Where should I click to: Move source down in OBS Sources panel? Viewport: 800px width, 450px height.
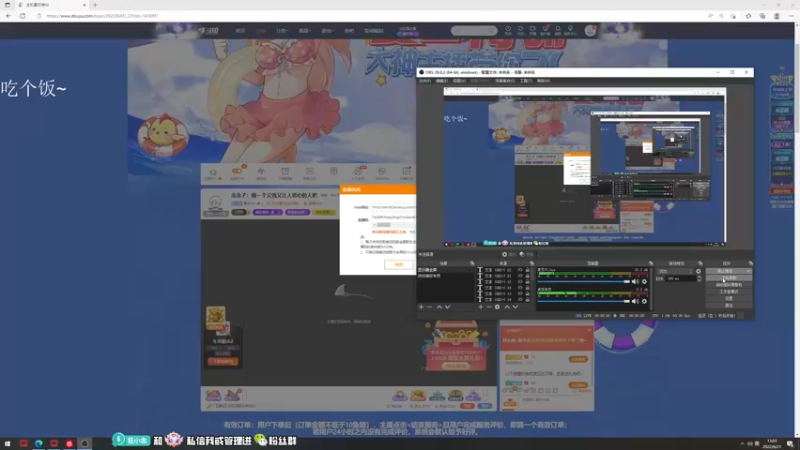coord(515,307)
